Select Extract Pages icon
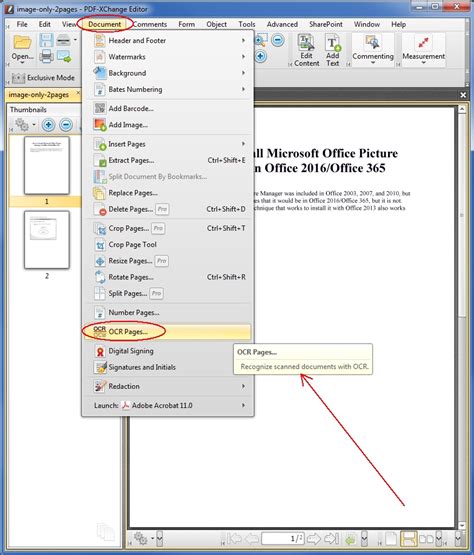The width and height of the screenshot is (474, 555). pyautogui.click(x=100, y=160)
